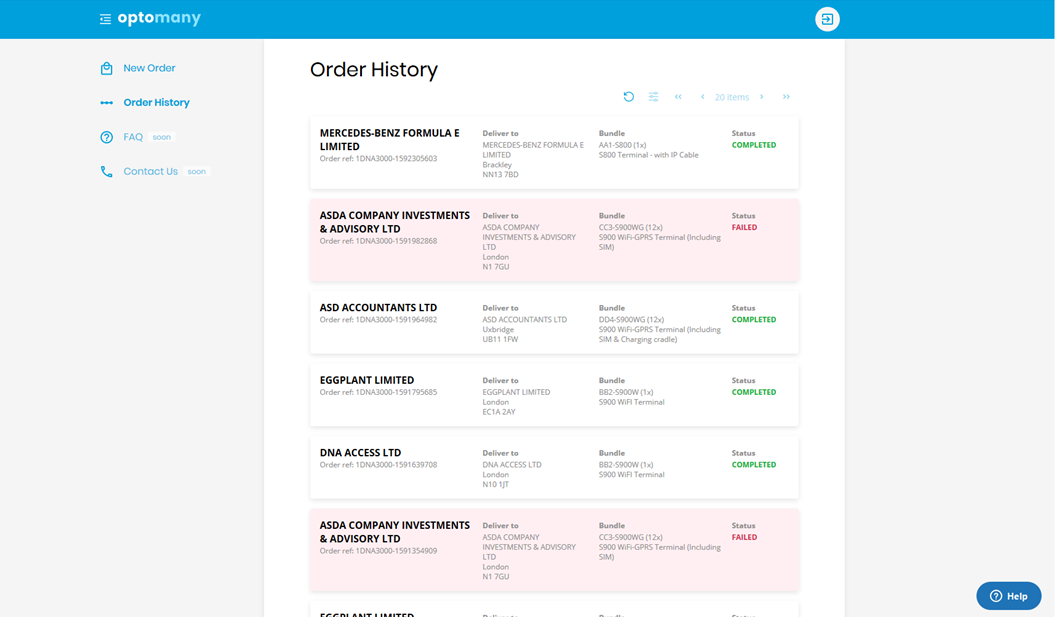Image resolution: width=1055 pixels, height=617 pixels.
Task: Click the COMPLETED status of MERCEDES-BENZ order
Action: [754, 145]
